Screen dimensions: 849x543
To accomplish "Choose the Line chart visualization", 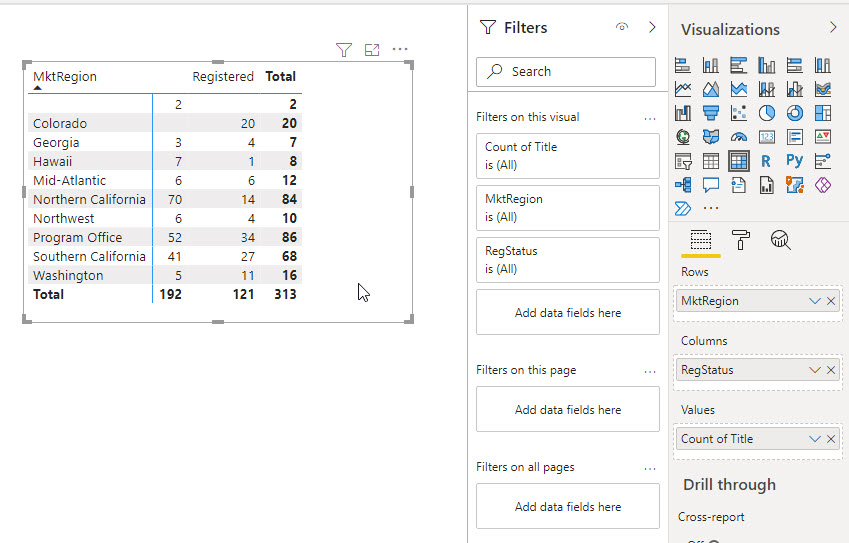I will click(x=683, y=89).
